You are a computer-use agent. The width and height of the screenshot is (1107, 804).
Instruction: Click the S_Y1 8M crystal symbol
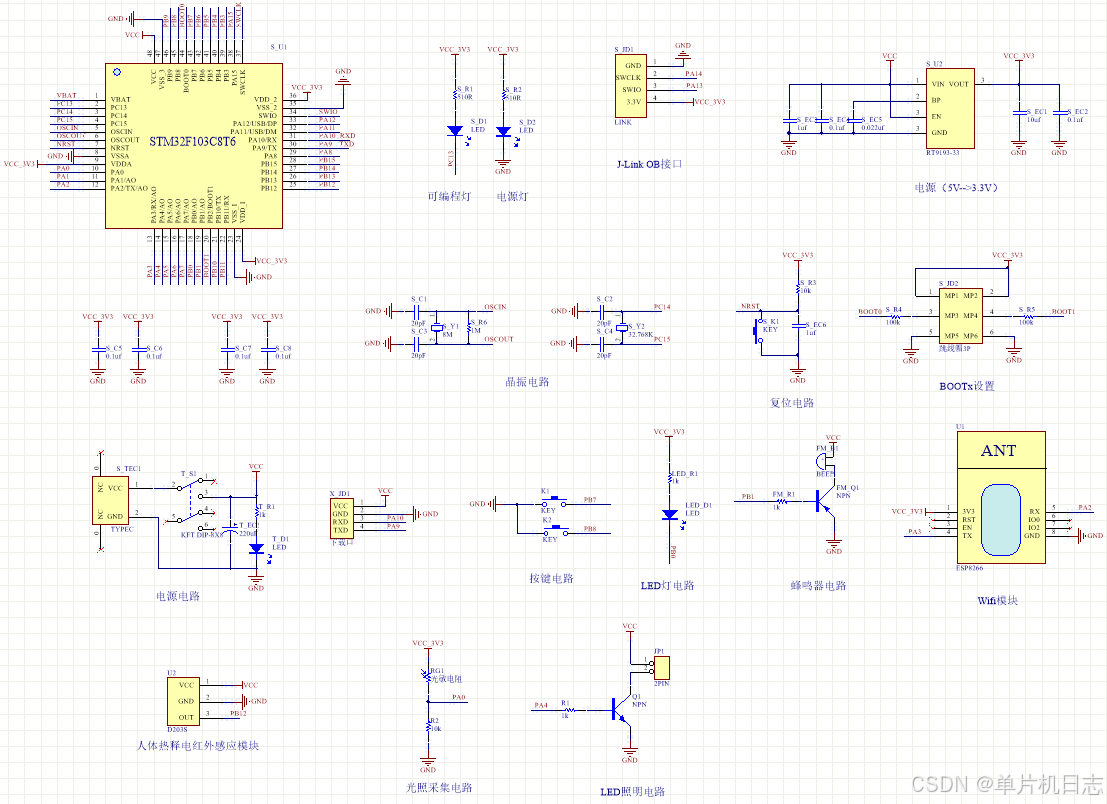click(x=437, y=327)
